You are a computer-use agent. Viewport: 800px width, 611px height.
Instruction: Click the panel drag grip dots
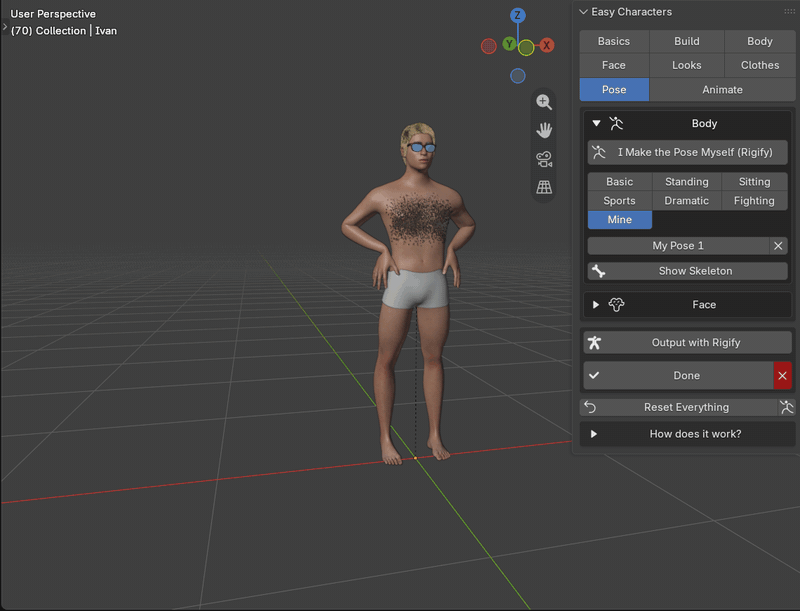point(789,11)
